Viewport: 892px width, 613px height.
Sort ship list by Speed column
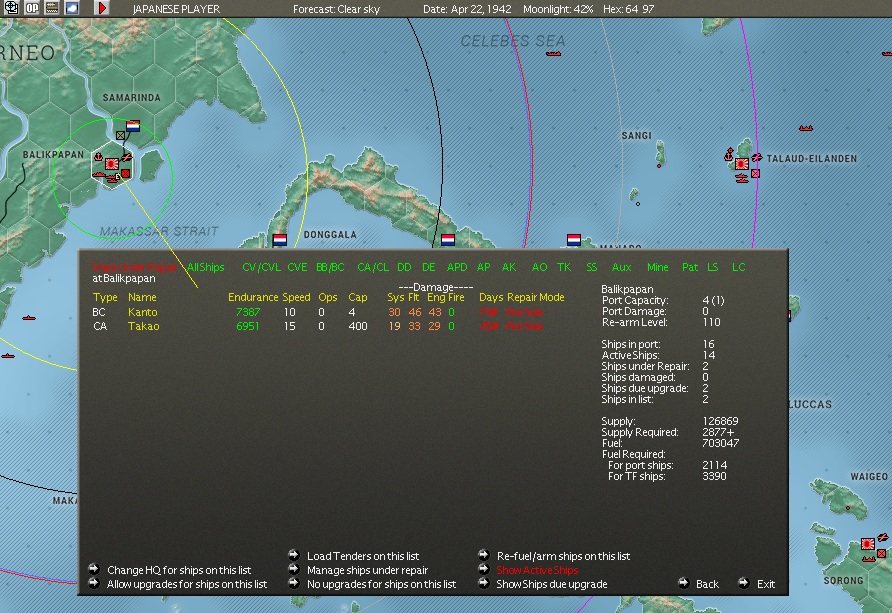click(296, 297)
